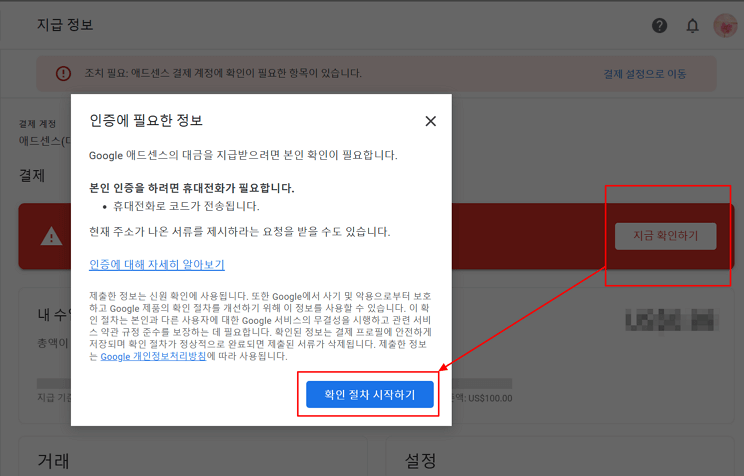The width and height of the screenshot is (744, 476).
Task: Open the help question mark icon
Action: [659, 25]
